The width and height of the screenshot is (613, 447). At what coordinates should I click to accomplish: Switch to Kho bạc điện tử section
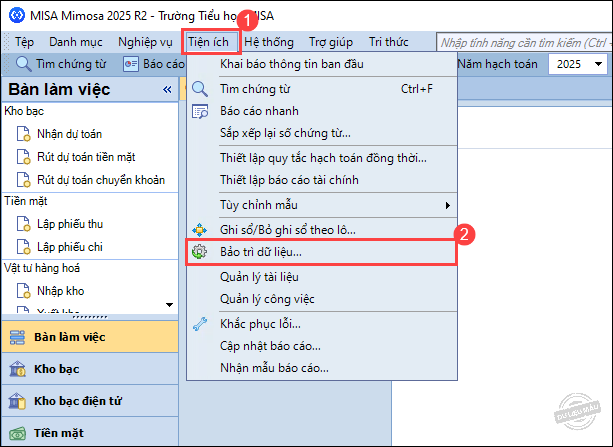click(90, 401)
